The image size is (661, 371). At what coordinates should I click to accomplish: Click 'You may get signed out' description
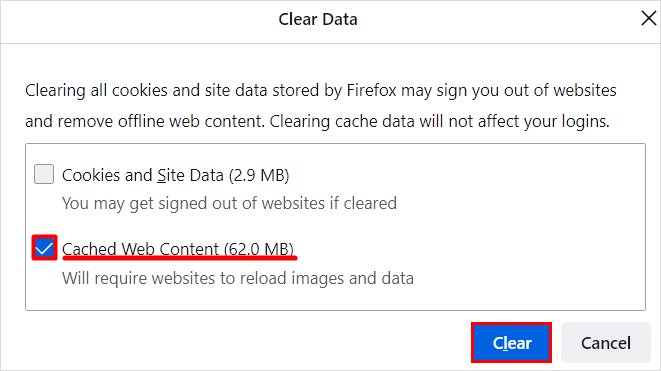[x=229, y=203]
